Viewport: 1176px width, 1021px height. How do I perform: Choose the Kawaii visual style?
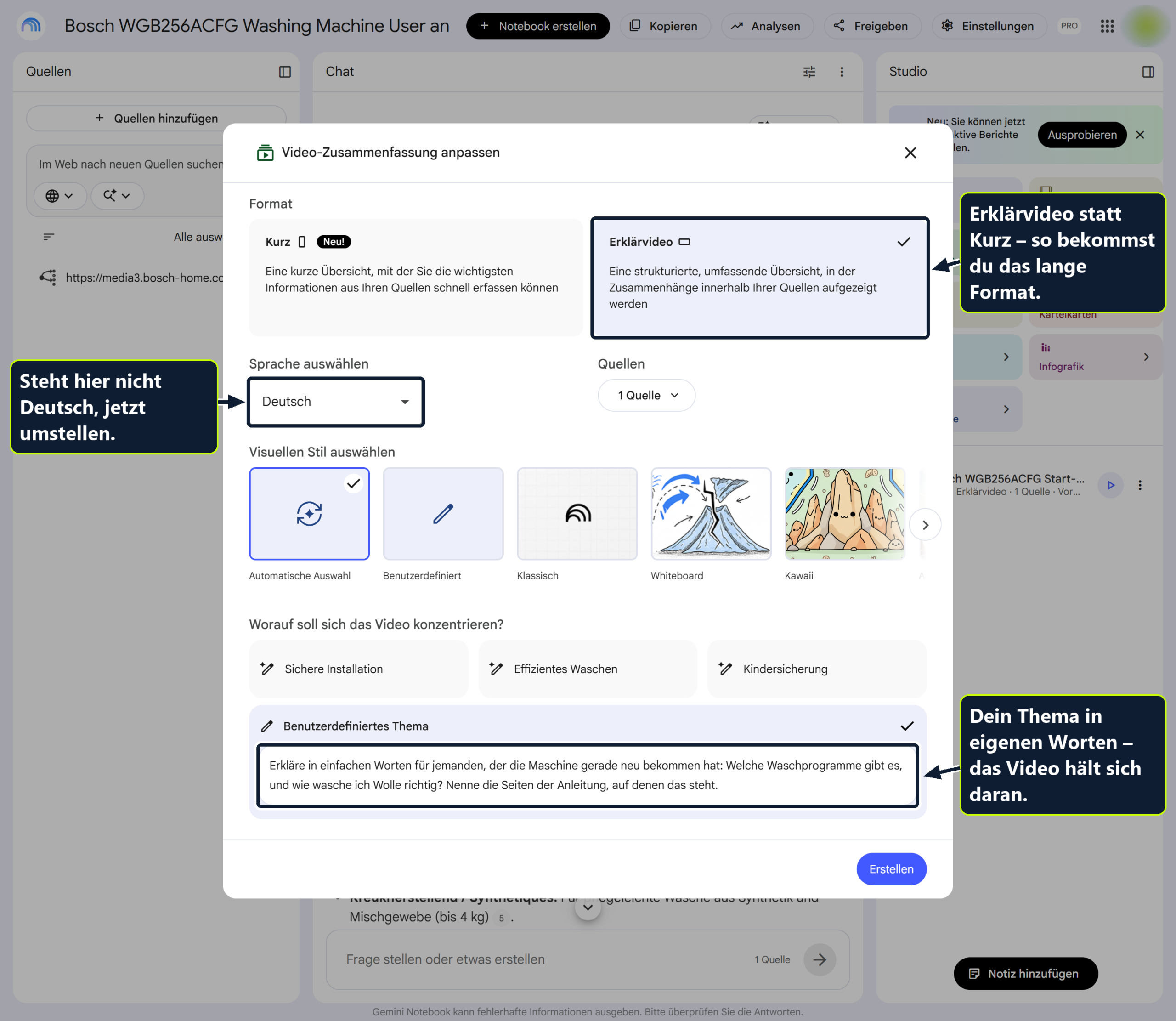tap(844, 514)
